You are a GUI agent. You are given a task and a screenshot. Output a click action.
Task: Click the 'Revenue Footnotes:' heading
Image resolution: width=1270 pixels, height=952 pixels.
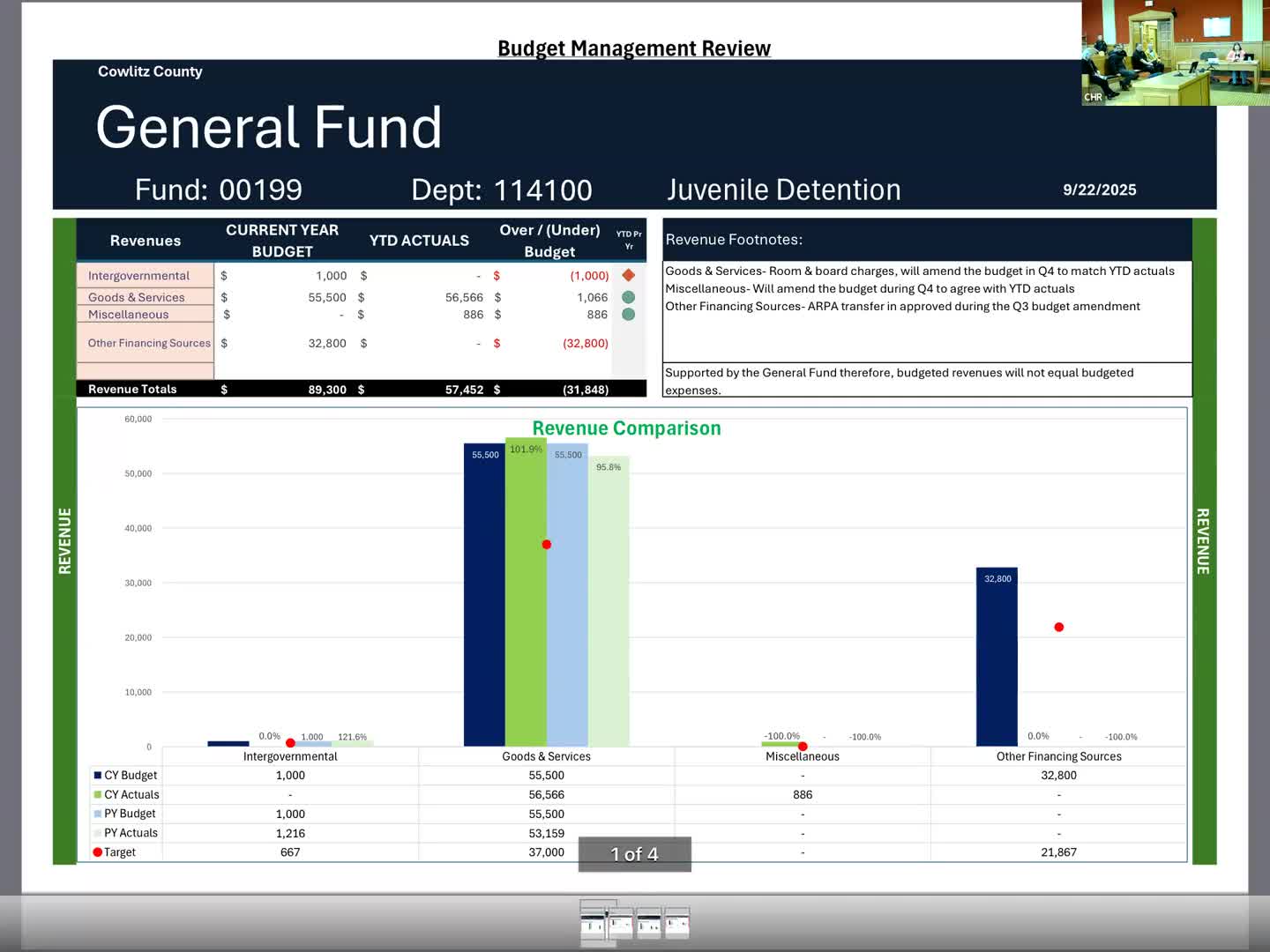click(x=734, y=240)
